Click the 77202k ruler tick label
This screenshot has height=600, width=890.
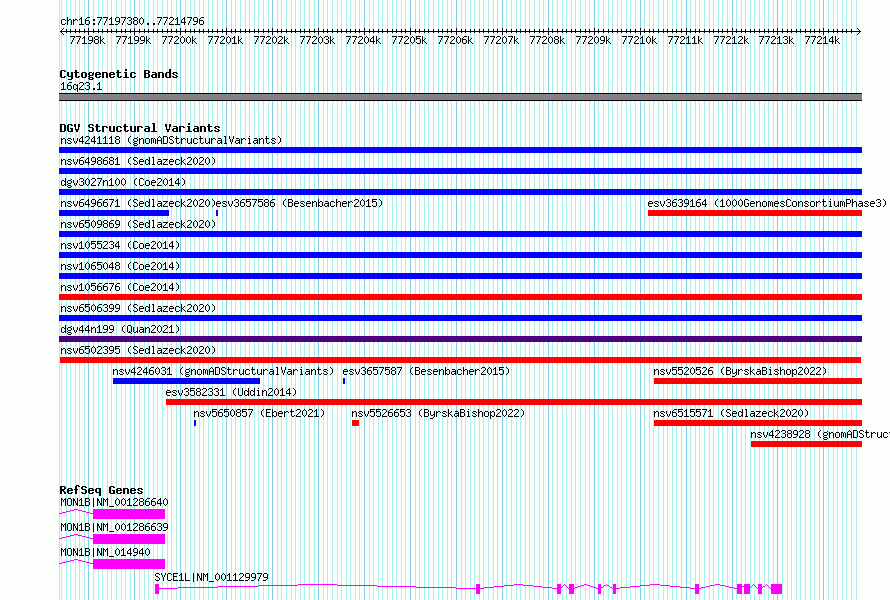[x=271, y=40]
